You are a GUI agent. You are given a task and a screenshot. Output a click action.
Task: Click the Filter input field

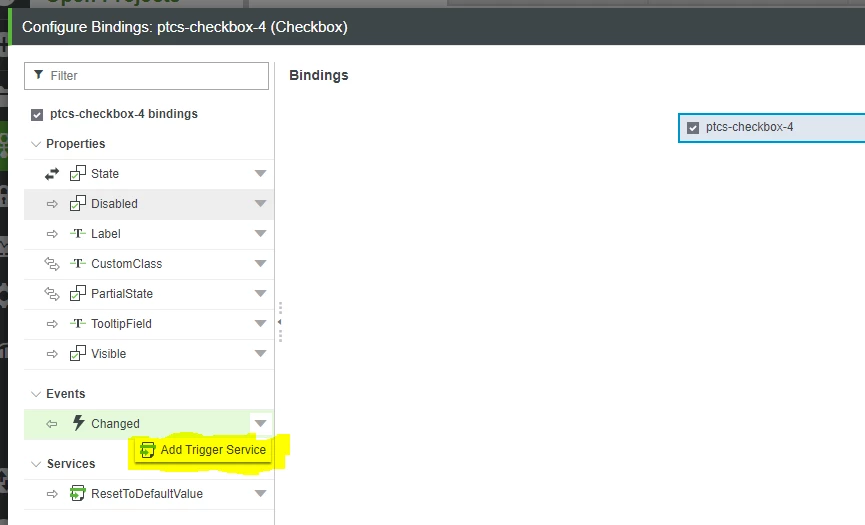pyautogui.click(x=146, y=76)
